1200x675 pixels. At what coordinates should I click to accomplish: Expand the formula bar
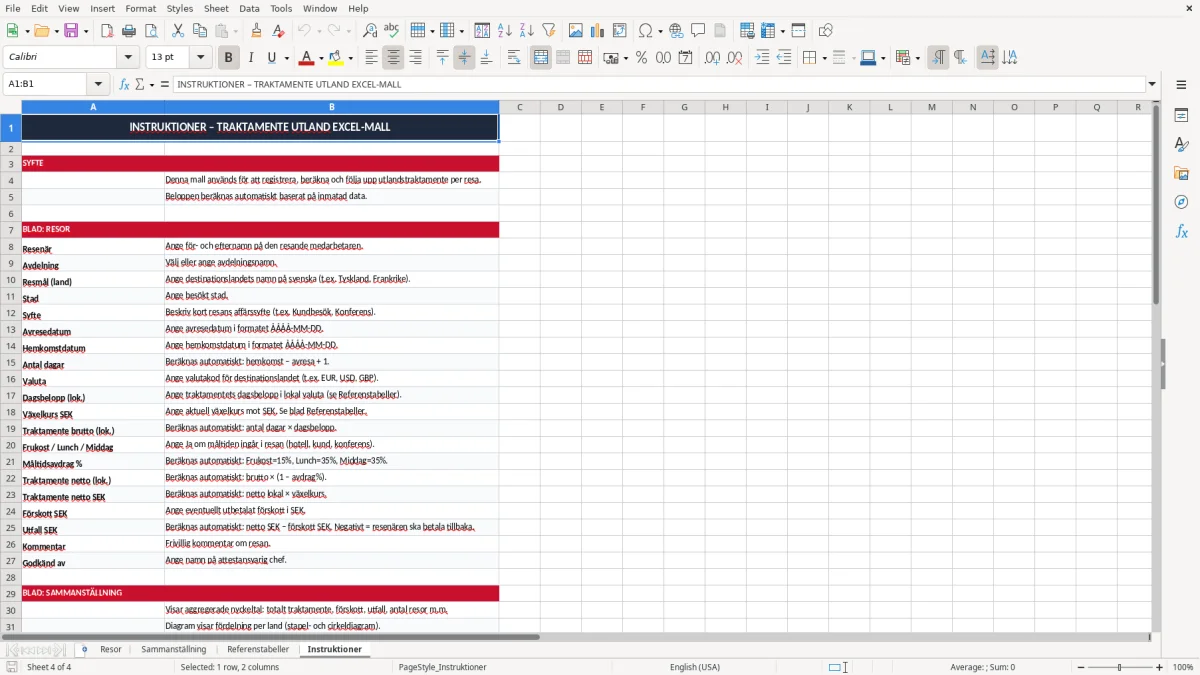[1152, 84]
